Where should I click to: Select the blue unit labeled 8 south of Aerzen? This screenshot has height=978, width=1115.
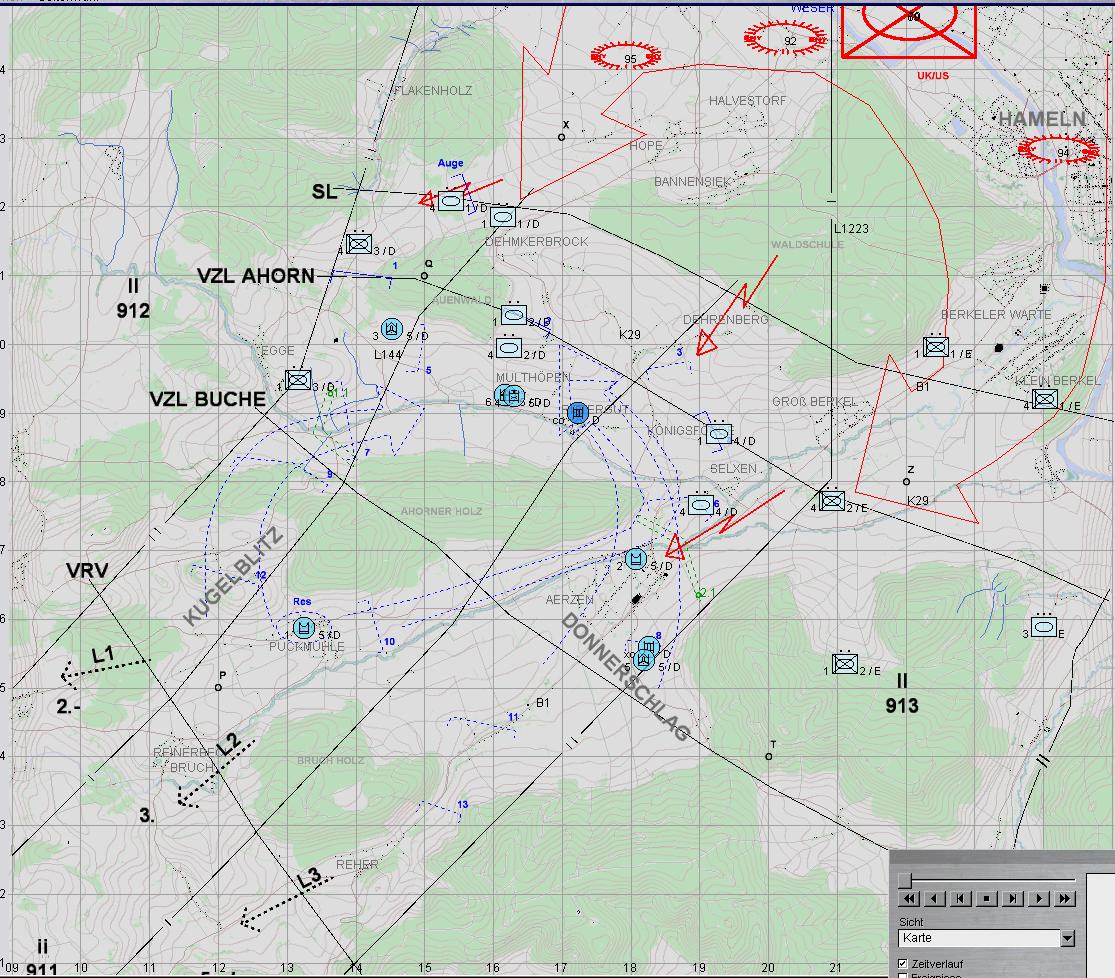pyautogui.click(x=649, y=646)
